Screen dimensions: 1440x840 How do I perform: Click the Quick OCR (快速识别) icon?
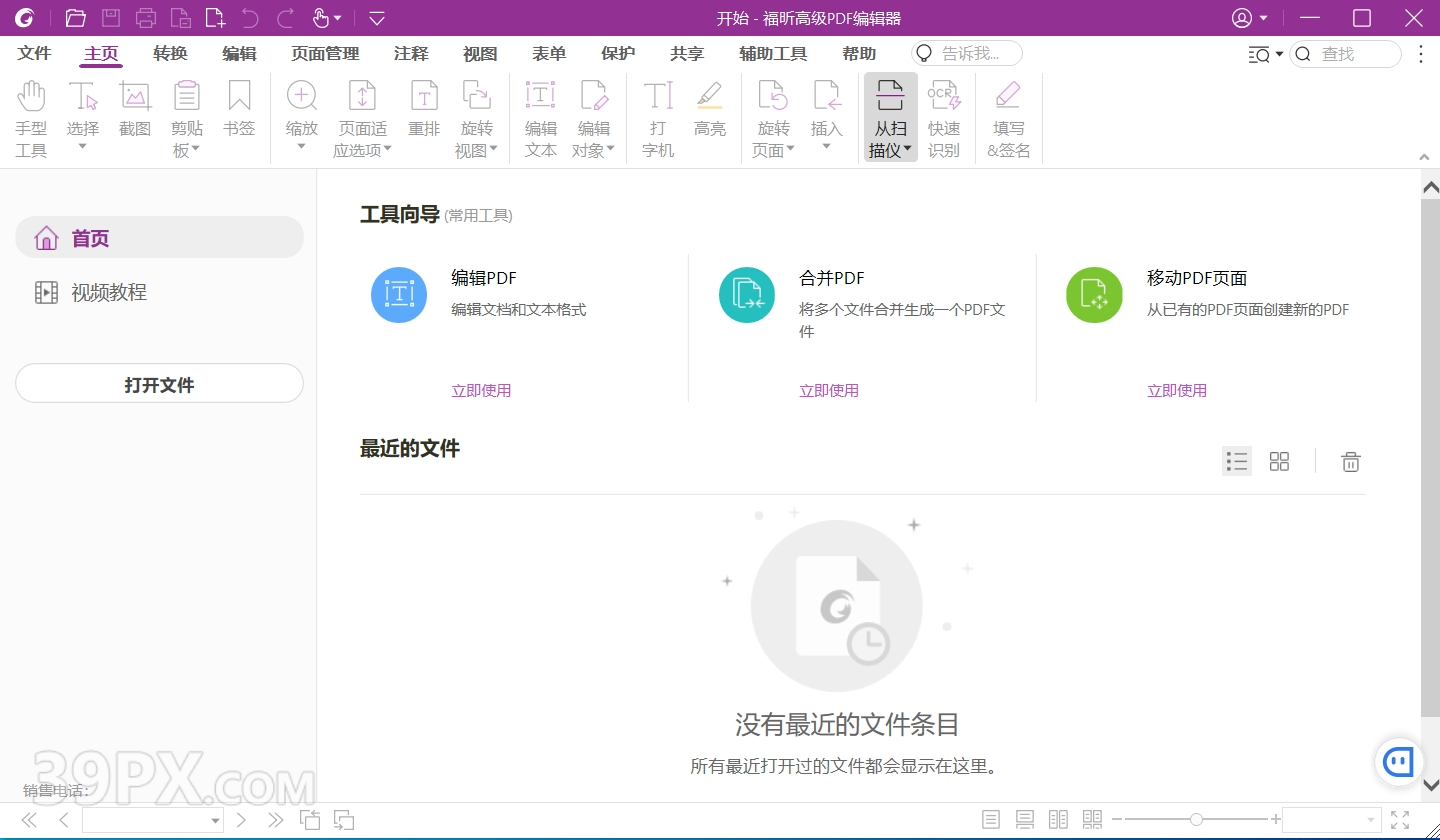pyautogui.click(x=944, y=96)
